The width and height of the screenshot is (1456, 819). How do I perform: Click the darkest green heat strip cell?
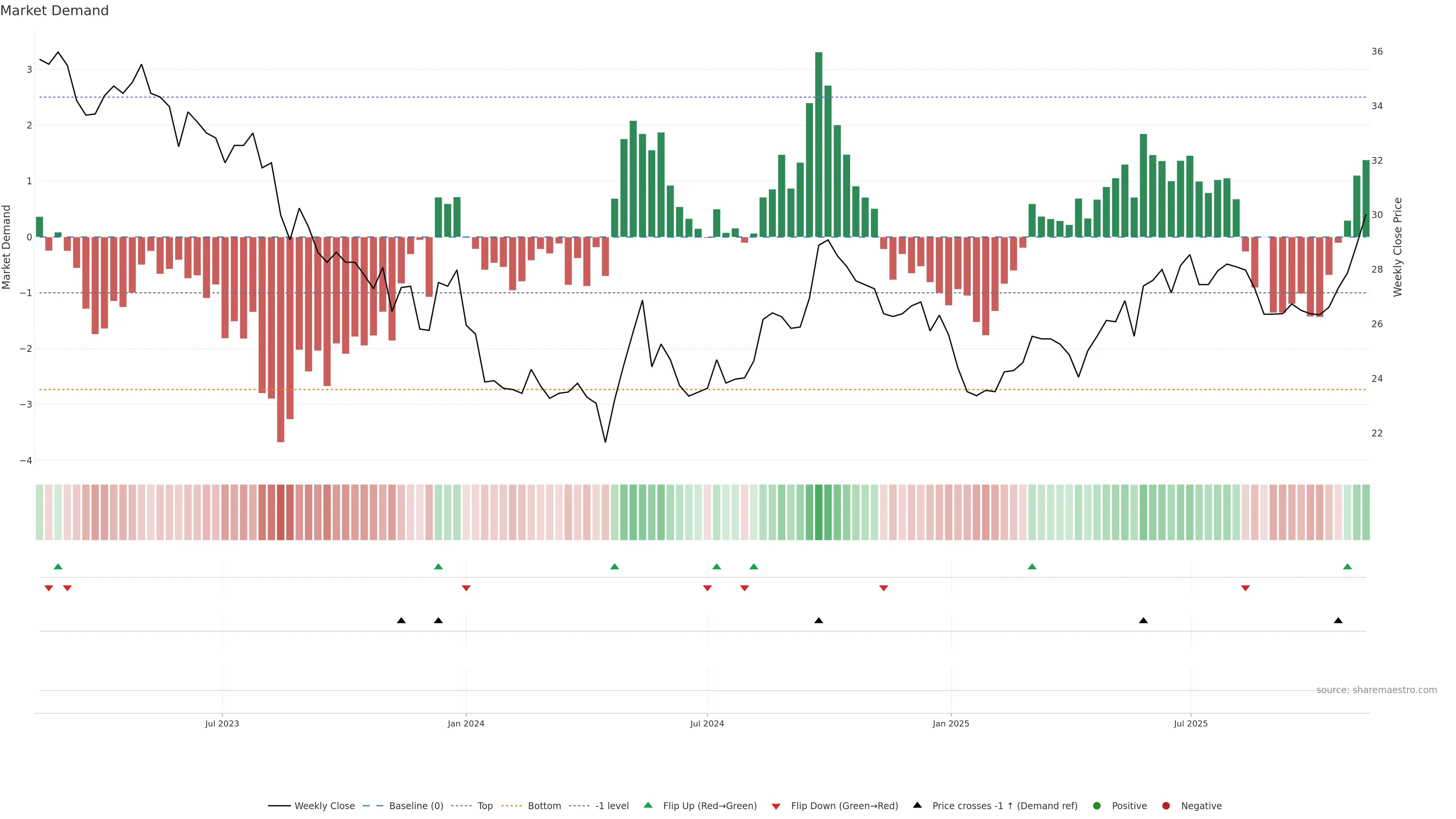tap(819, 512)
